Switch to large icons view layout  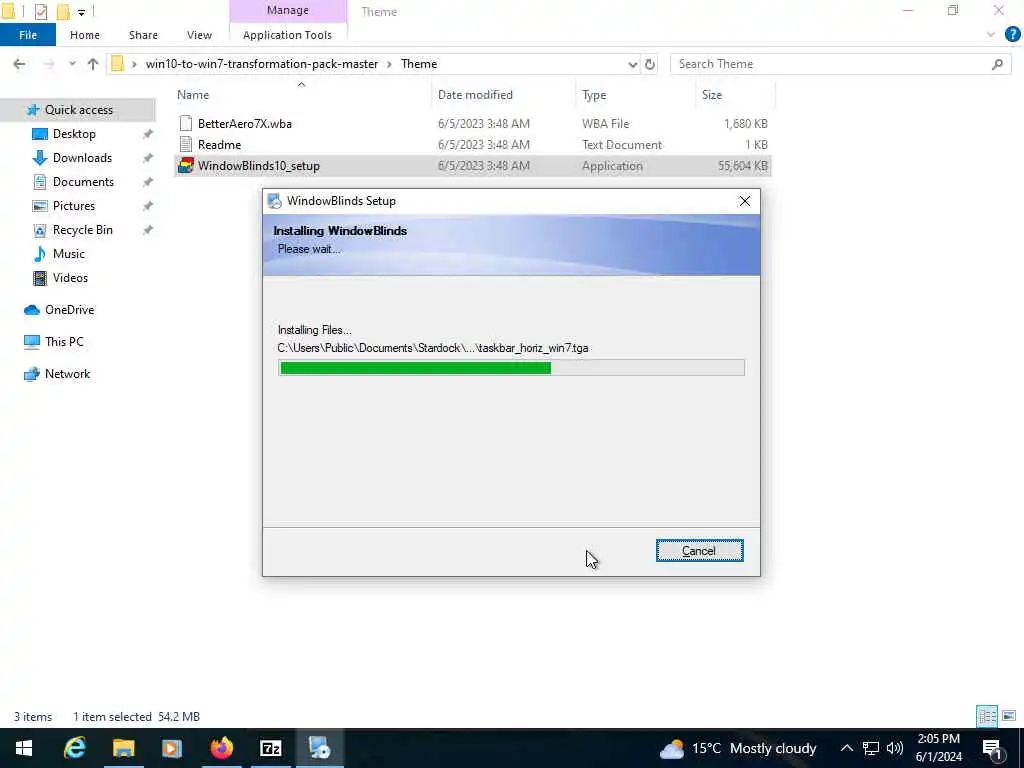[x=1009, y=716]
